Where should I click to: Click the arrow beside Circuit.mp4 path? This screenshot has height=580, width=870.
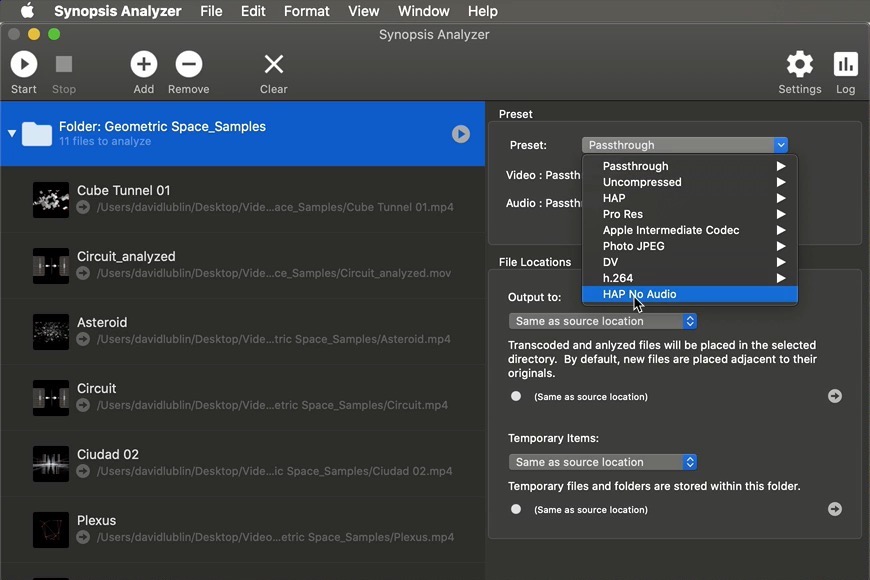point(83,406)
